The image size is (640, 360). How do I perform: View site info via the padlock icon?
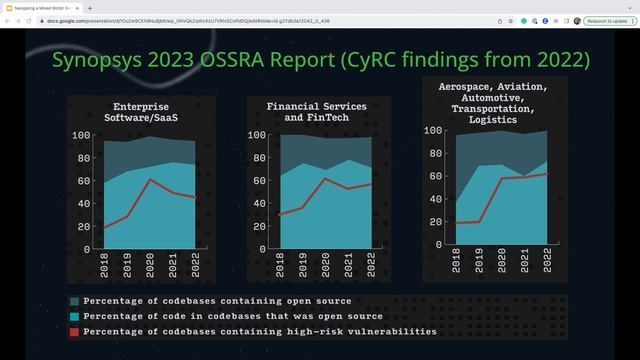42,21
